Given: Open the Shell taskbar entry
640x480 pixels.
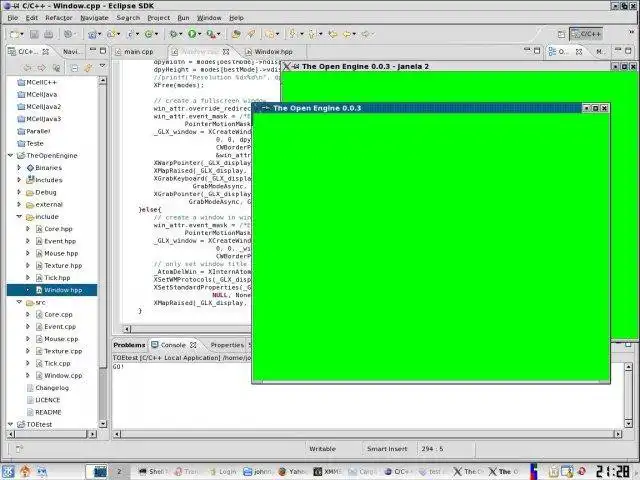Looking at the screenshot, I should [153, 471].
